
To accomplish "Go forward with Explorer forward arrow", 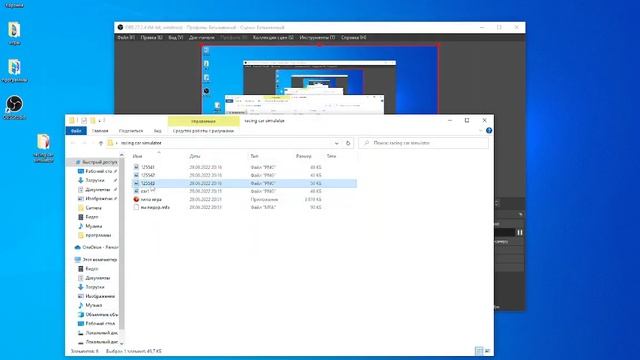I will click(84, 143).
